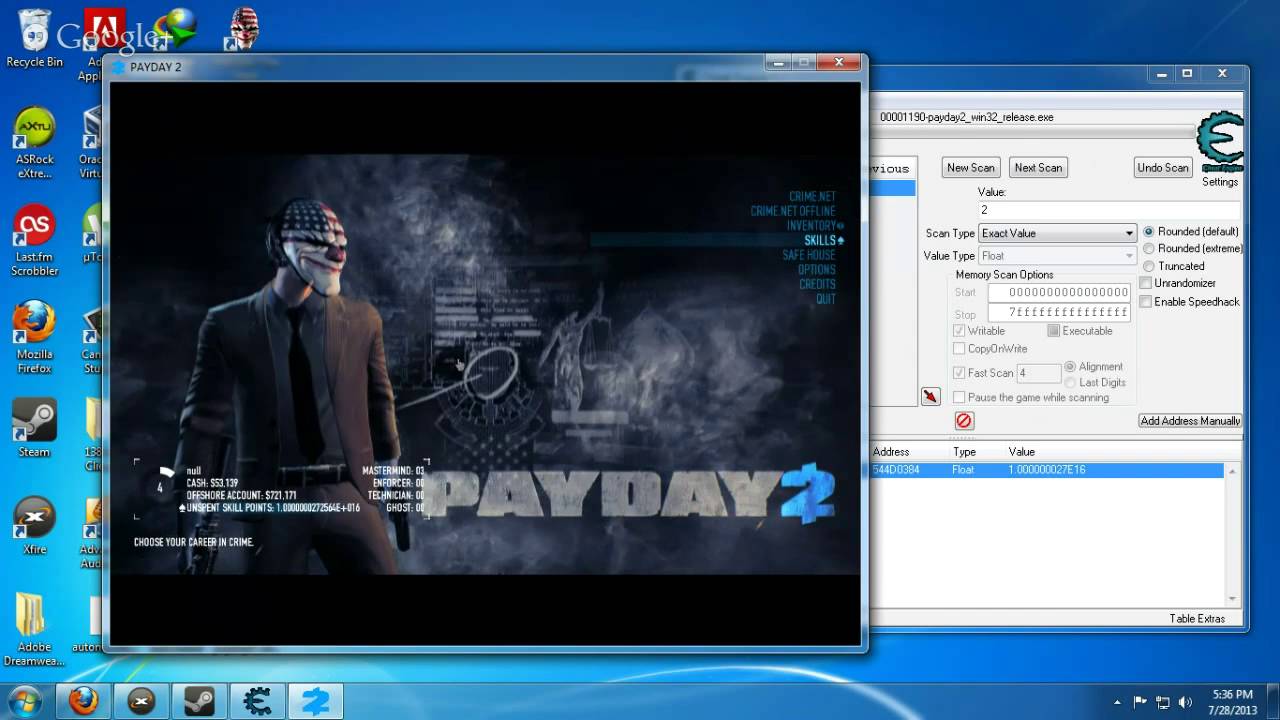This screenshot has height=720, width=1280.
Task: Select CRIME.NET OFFLINE in the game menu
Action: [x=793, y=211]
